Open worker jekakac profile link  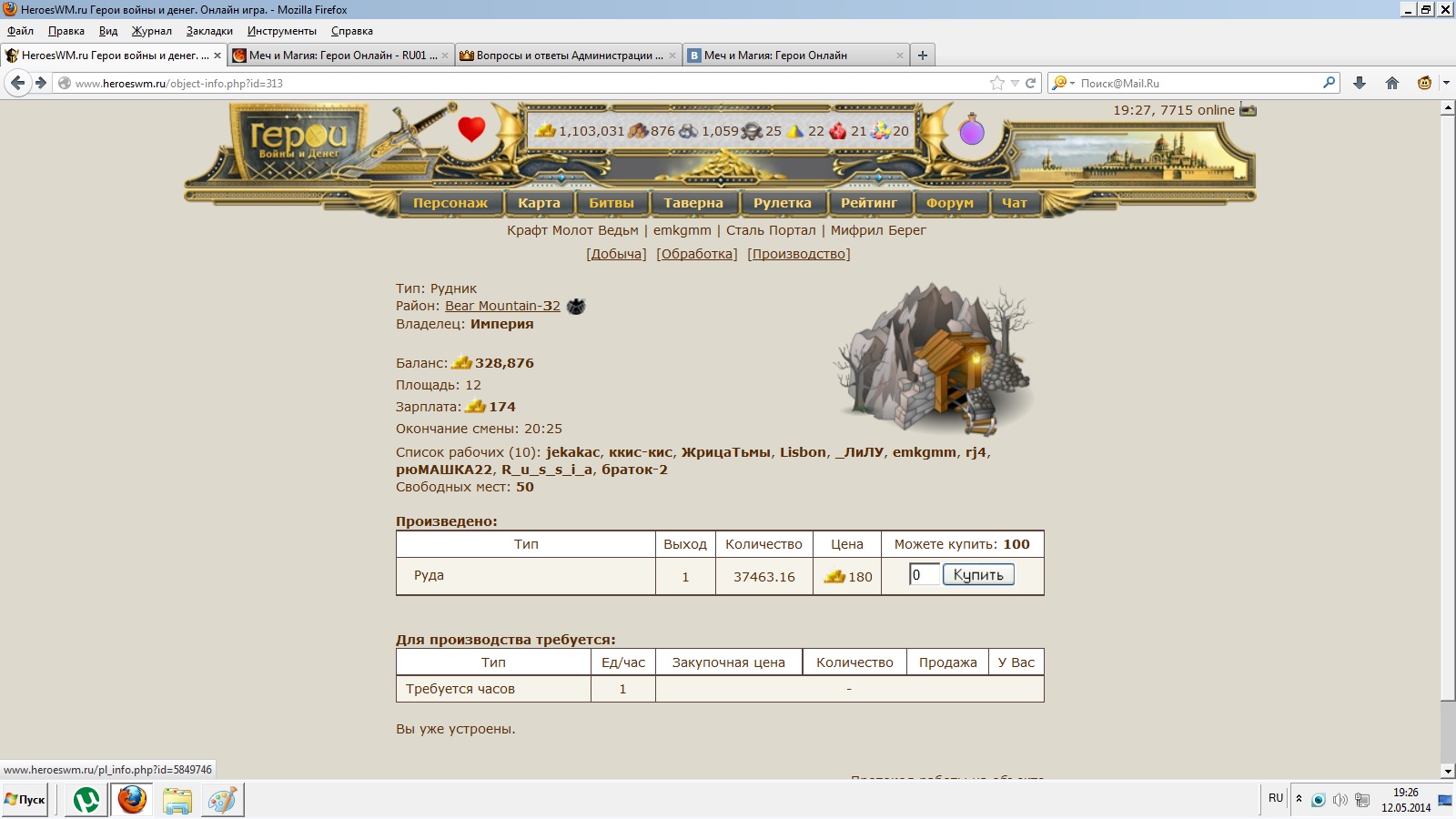click(x=573, y=452)
